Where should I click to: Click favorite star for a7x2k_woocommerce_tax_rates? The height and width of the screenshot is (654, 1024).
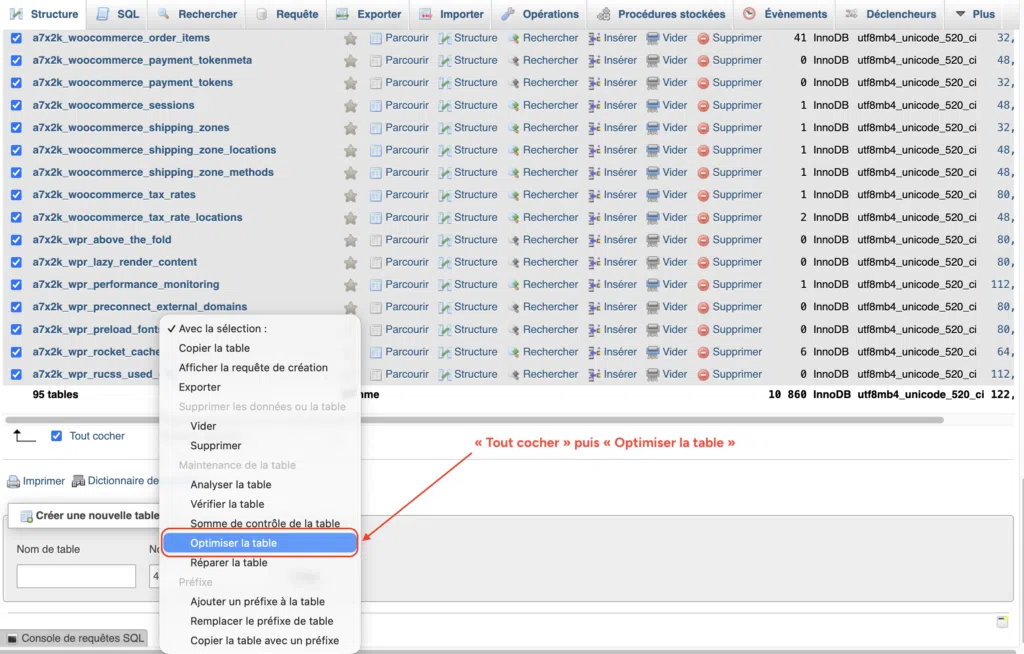351,195
